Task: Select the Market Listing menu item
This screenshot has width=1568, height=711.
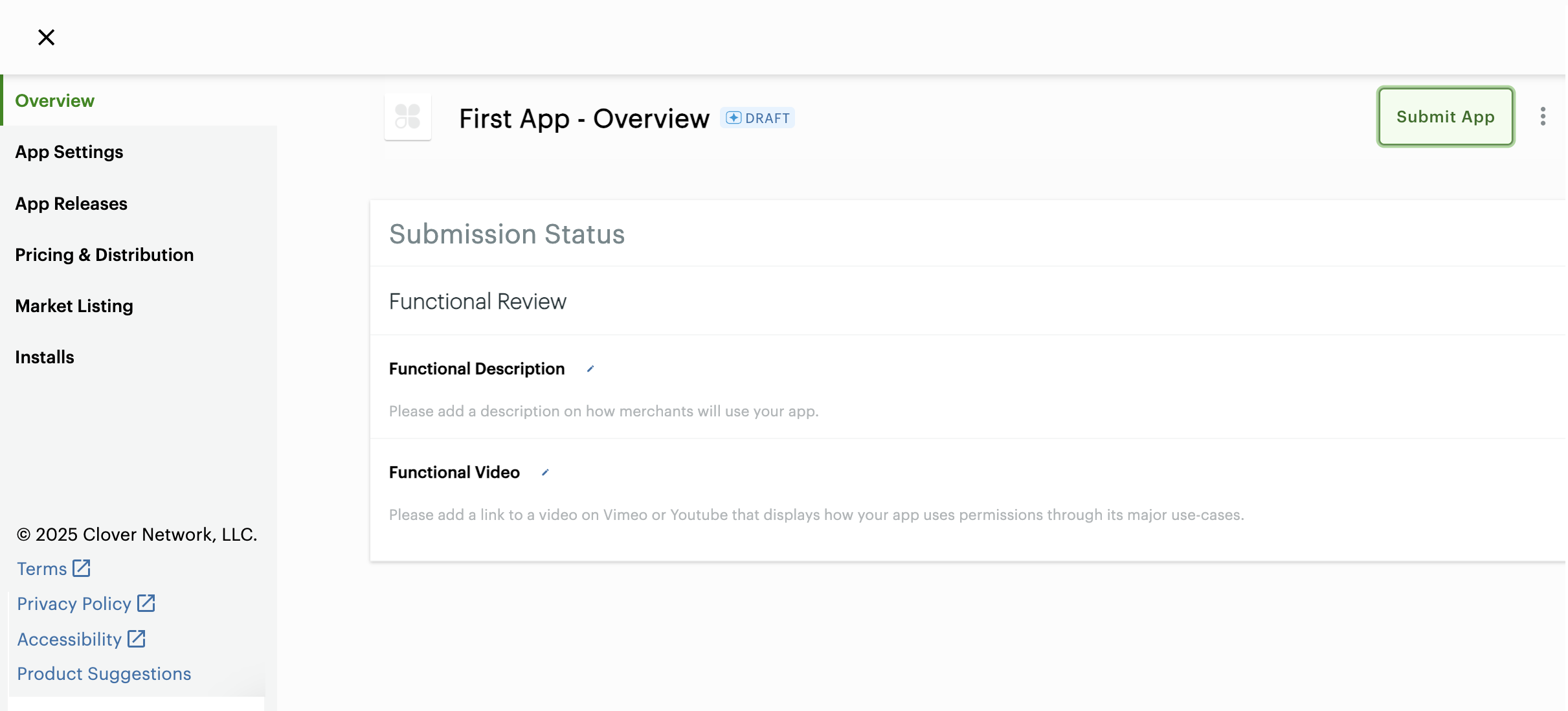Action: pos(74,305)
